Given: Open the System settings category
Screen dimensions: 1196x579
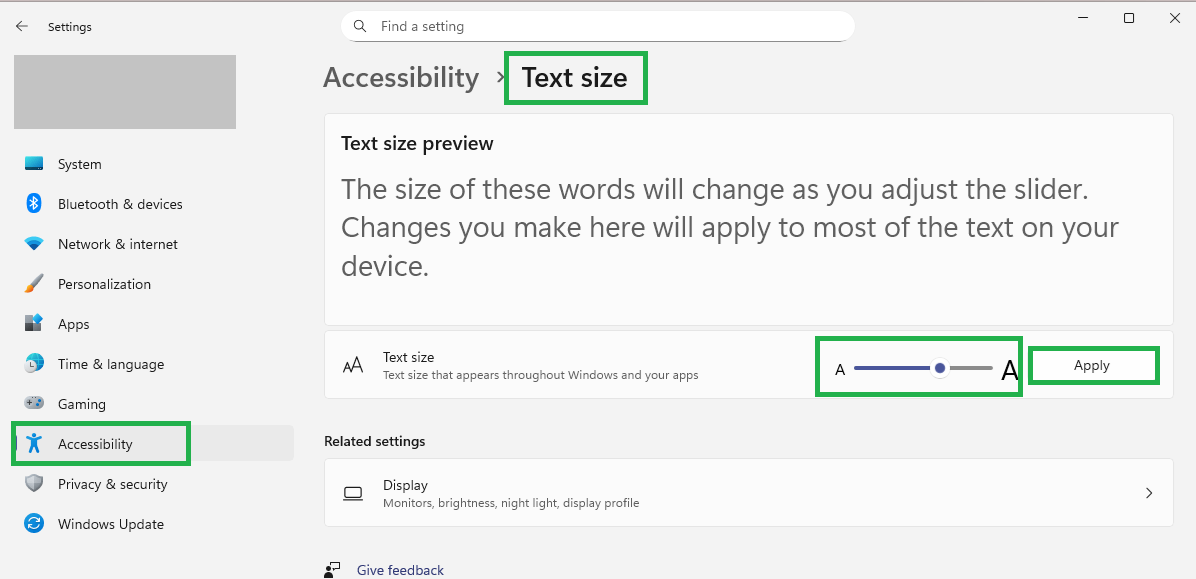Looking at the screenshot, I should (x=153, y=164).
